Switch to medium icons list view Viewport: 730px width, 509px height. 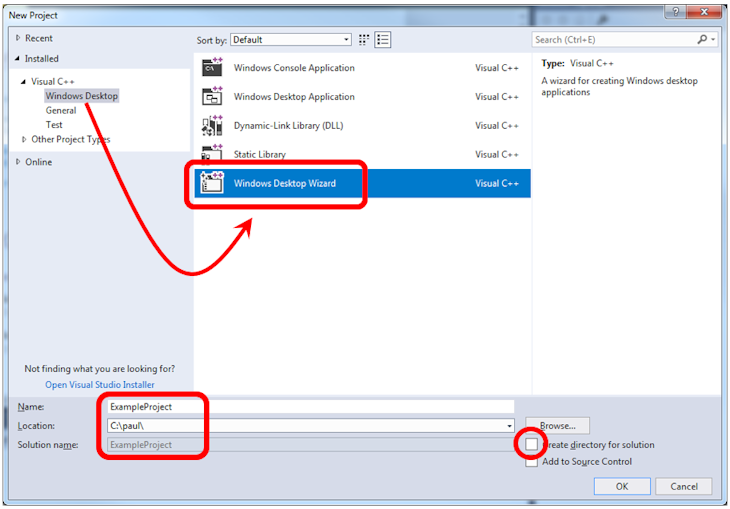pyautogui.click(x=383, y=40)
